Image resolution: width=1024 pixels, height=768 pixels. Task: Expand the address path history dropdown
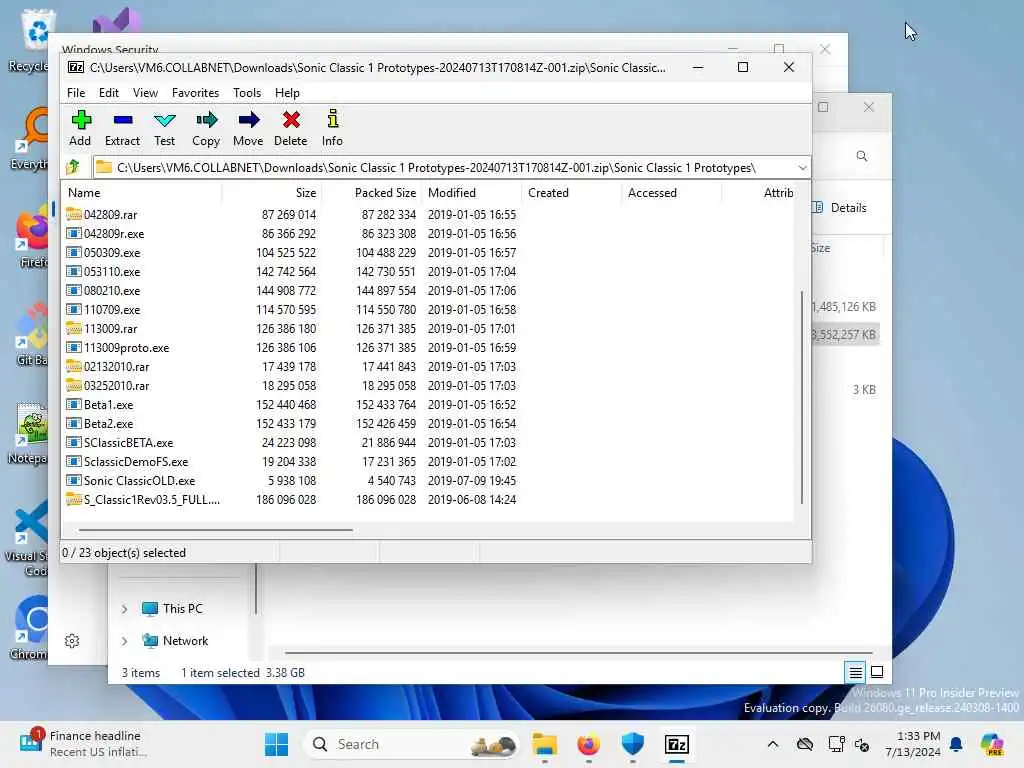point(802,168)
